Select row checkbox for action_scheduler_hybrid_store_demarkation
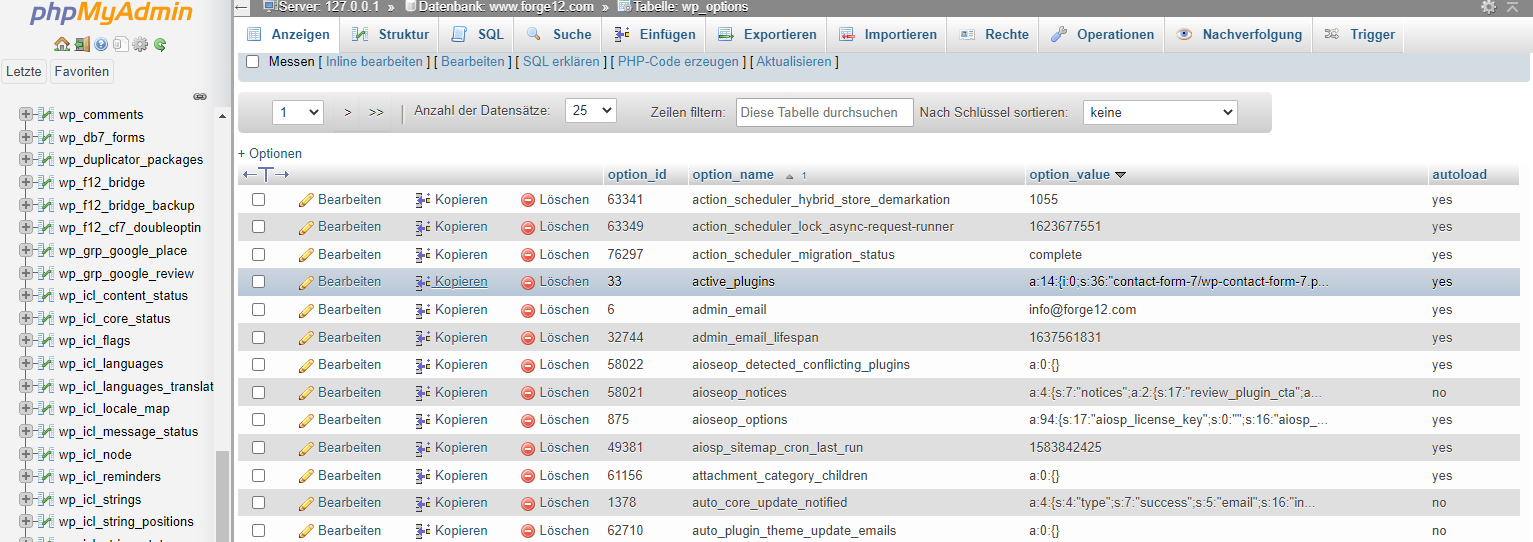The width and height of the screenshot is (1533, 542). [259, 200]
